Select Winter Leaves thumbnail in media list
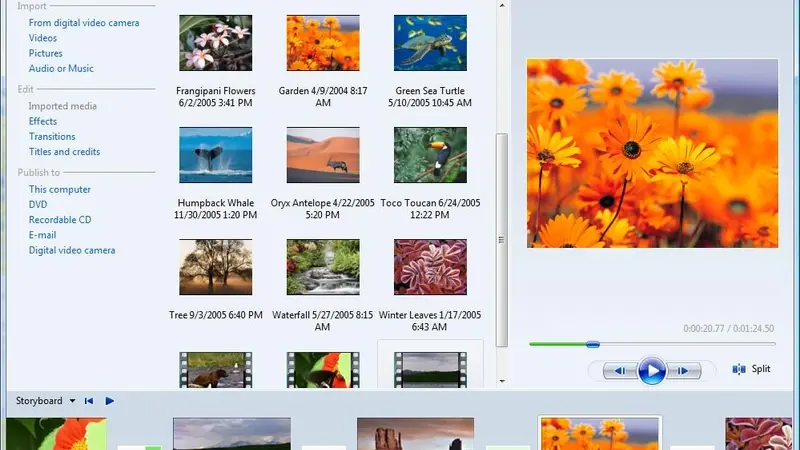The height and width of the screenshot is (450, 800). [x=430, y=267]
